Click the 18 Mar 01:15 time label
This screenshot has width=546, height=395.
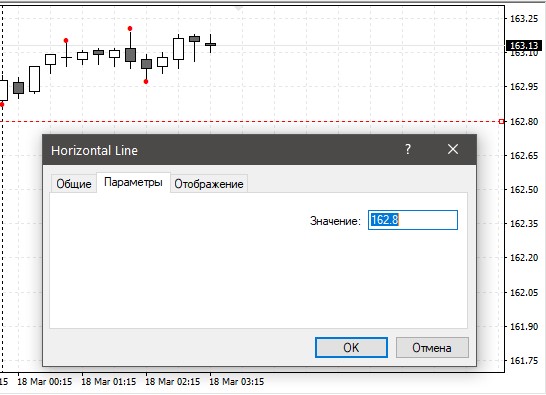tap(109, 382)
